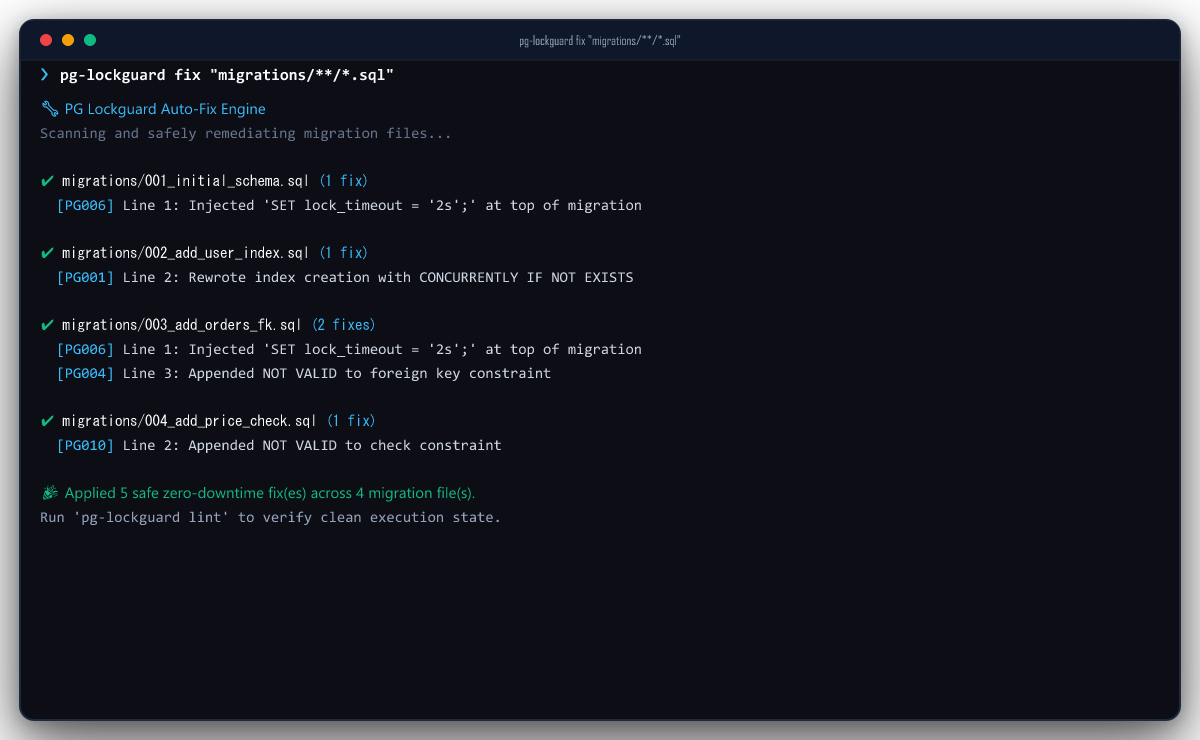Click 'PG Lockguard Auto-Fix Engine' heading
The image size is (1200, 740).
coord(165,109)
